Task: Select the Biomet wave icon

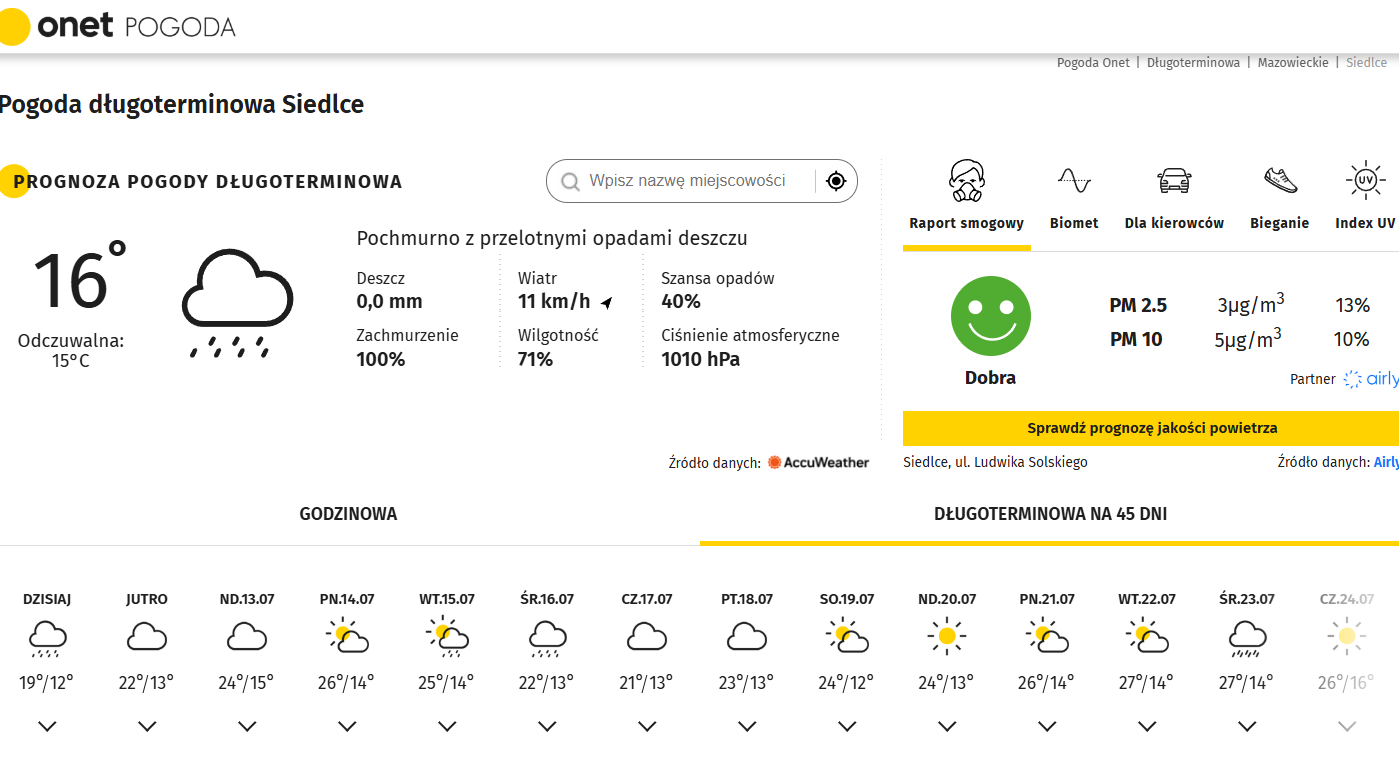Action: (x=1074, y=181)
